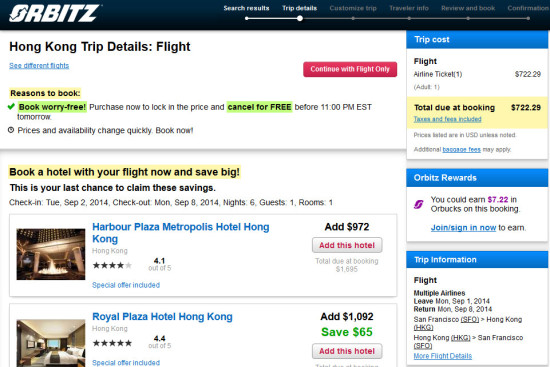Click the purple Orbucks rewards icon
Image resolution: width=550 pixels, height=367 pixels.
pyautogui.click(x=418, y=204)
